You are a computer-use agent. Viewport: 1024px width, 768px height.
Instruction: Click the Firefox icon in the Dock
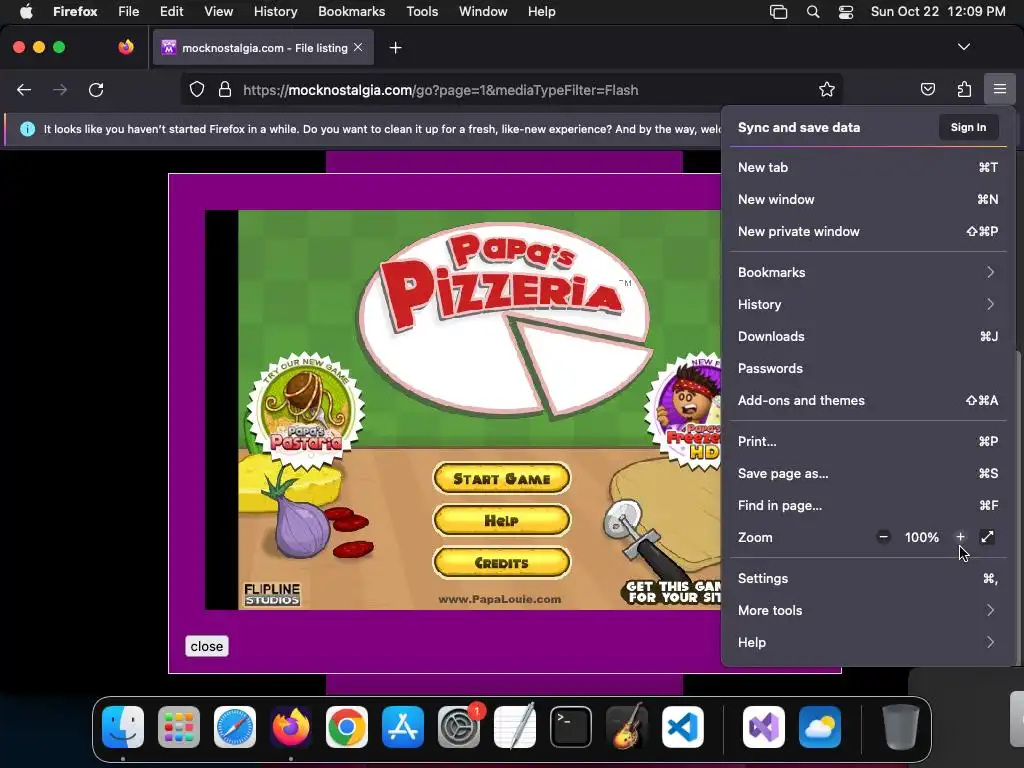pos(291,727)
